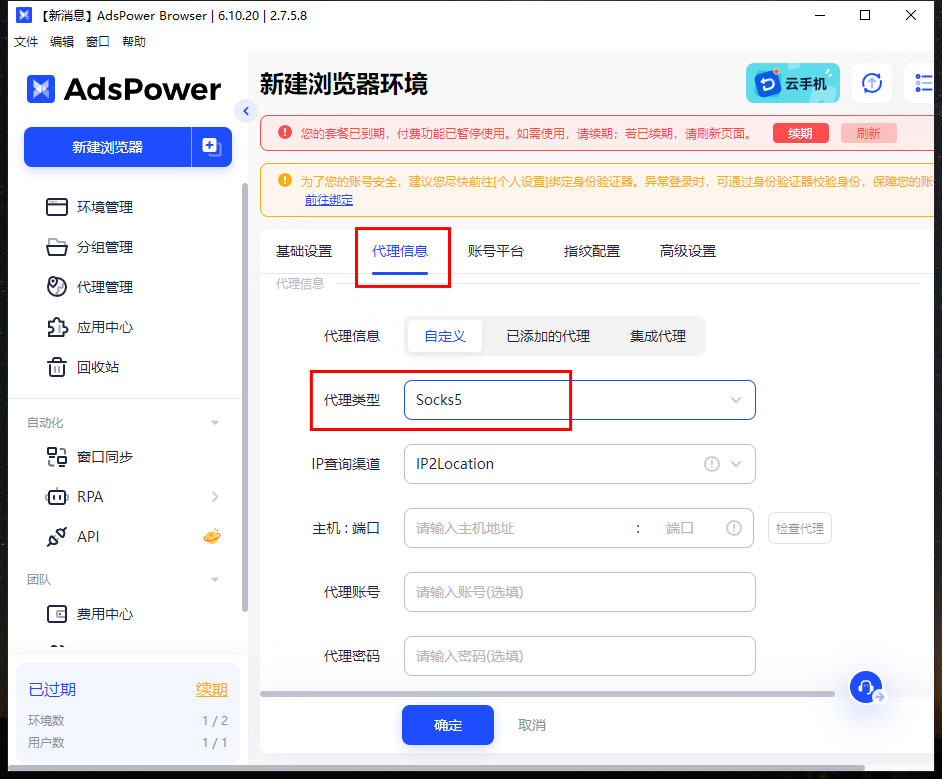Click the info icon in IP2Location field
The image size is (942, 779).
[712, 464]
